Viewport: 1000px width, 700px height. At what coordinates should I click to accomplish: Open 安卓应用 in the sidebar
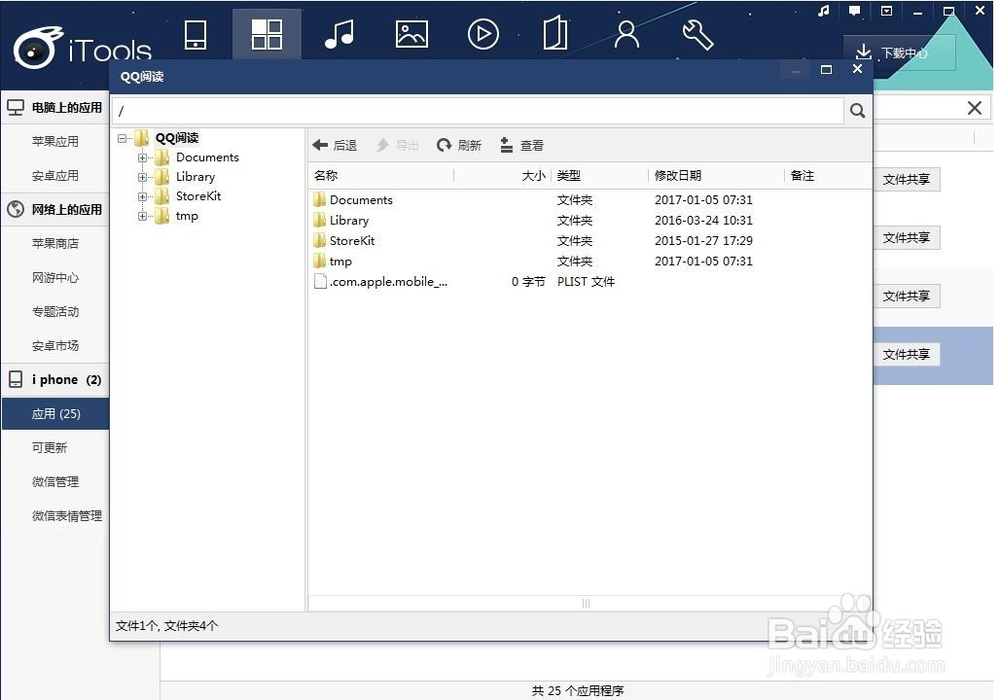tap(55, 175)
